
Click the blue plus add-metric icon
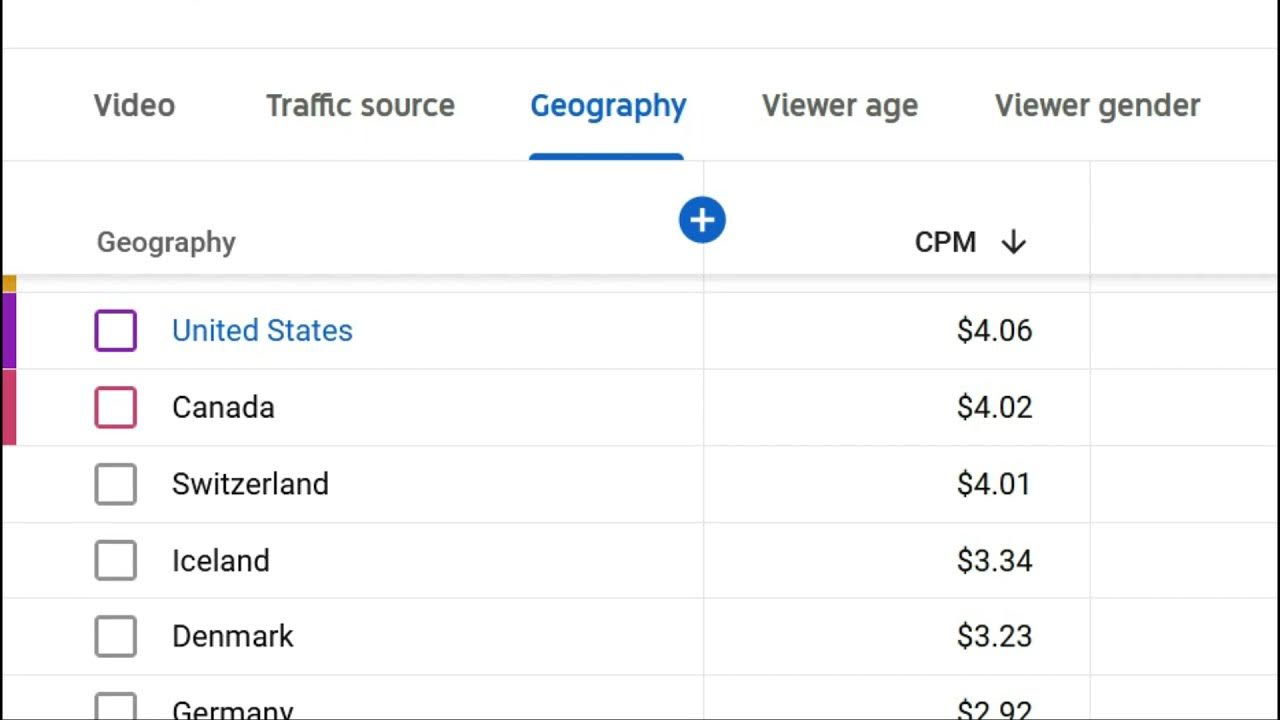pos(702,220)
